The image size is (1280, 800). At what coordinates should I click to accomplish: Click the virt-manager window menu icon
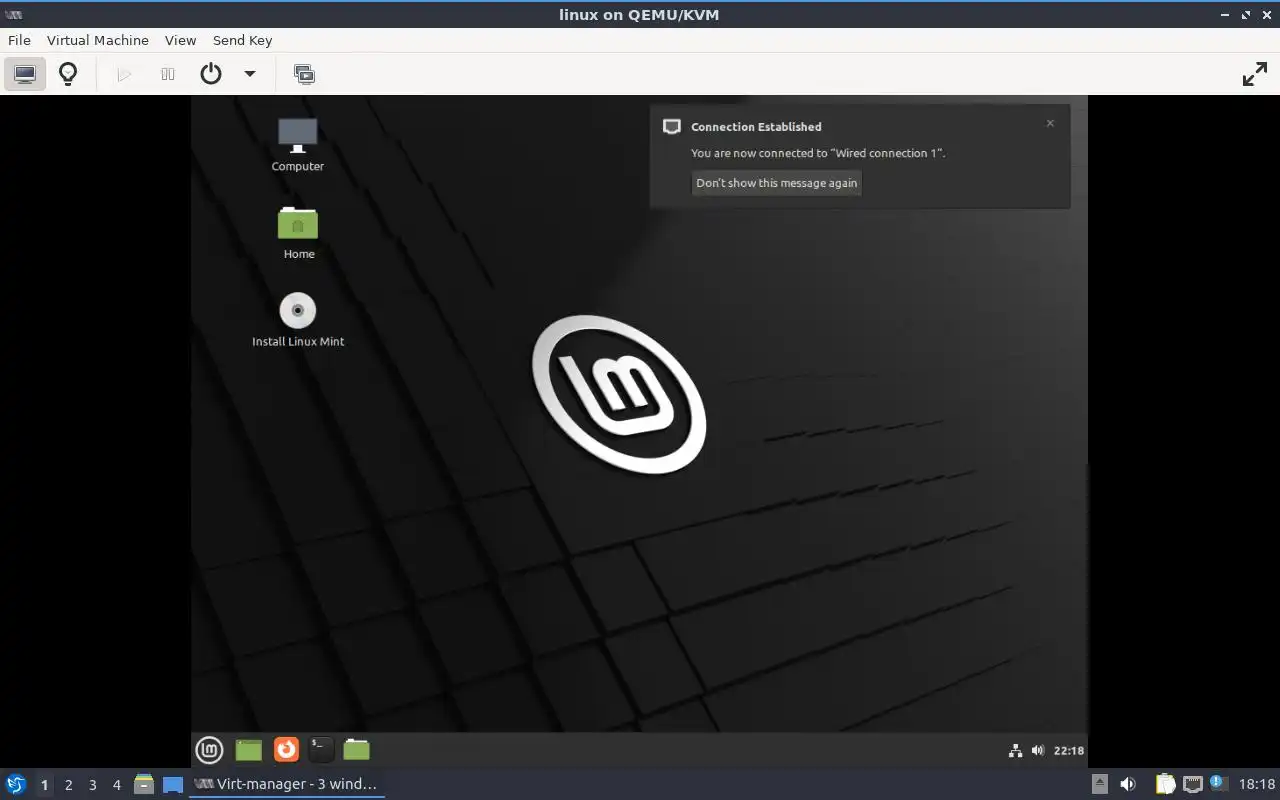point(13,14)
